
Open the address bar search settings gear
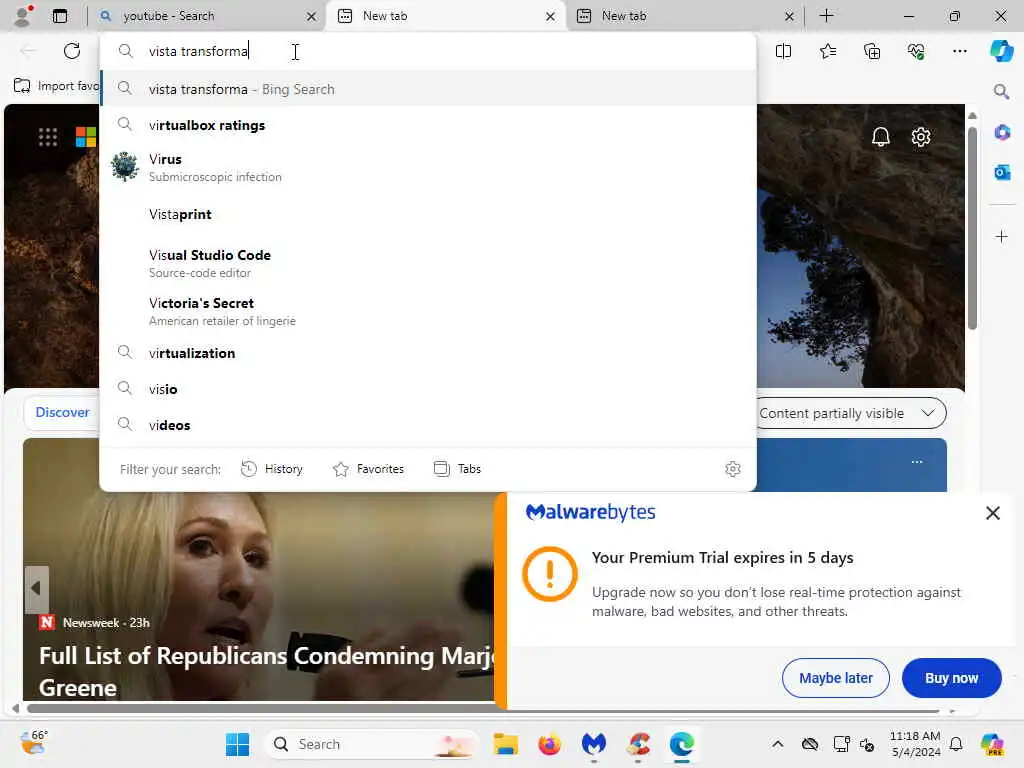733,469
